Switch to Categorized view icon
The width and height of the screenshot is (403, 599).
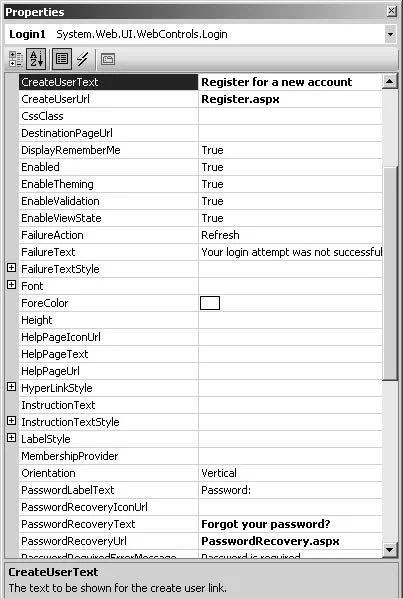click(16, 59)
